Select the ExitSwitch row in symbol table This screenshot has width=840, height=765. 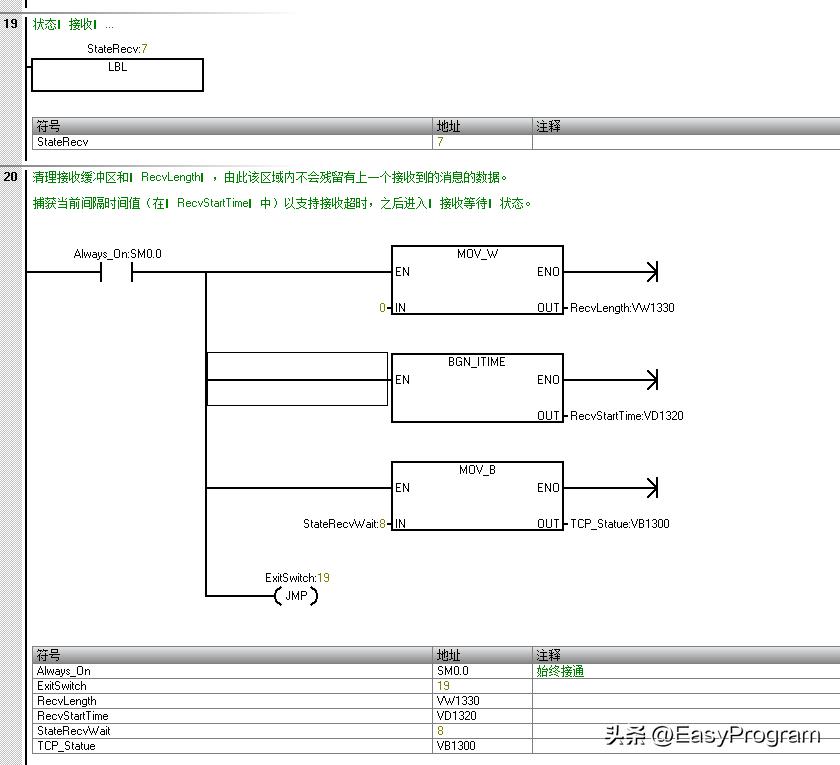click(436, 686)
